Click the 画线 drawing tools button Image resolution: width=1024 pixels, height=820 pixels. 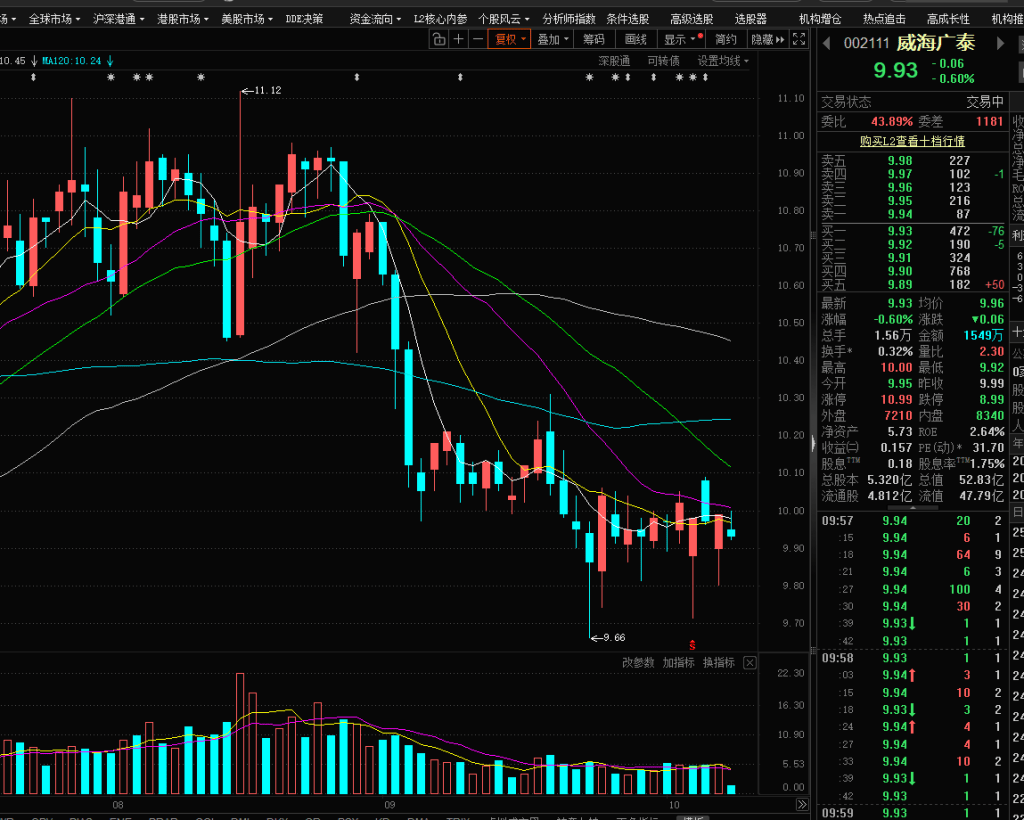pos(636,39)
